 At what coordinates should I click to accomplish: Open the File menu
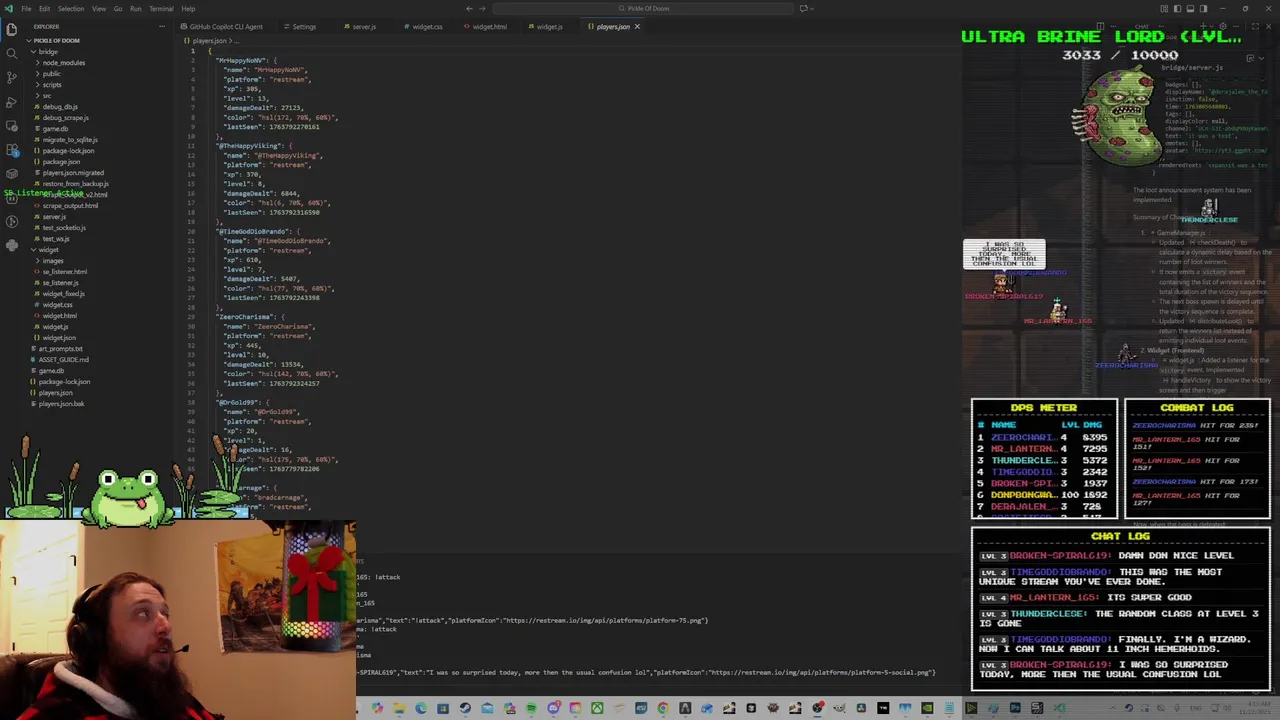pyautogui.click(x=26, y=8)
